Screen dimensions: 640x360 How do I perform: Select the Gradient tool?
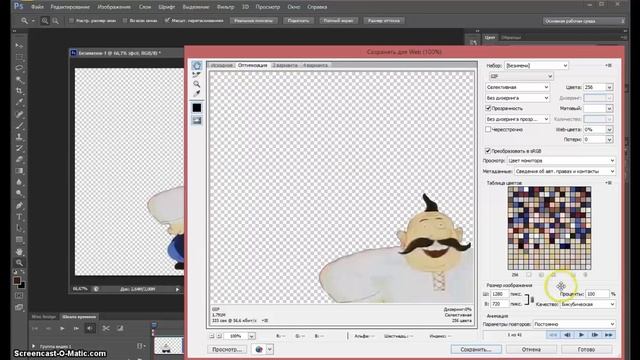[x=19, y=171]
